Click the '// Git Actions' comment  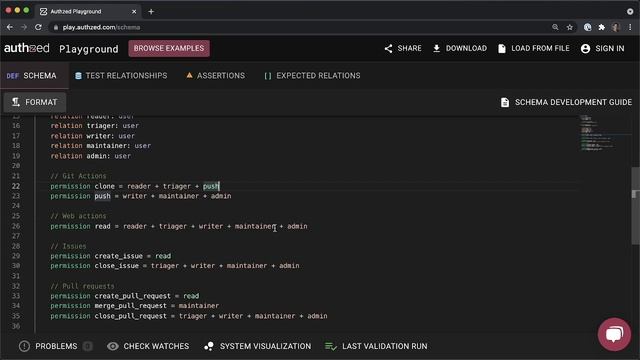(x=78, y=176)
